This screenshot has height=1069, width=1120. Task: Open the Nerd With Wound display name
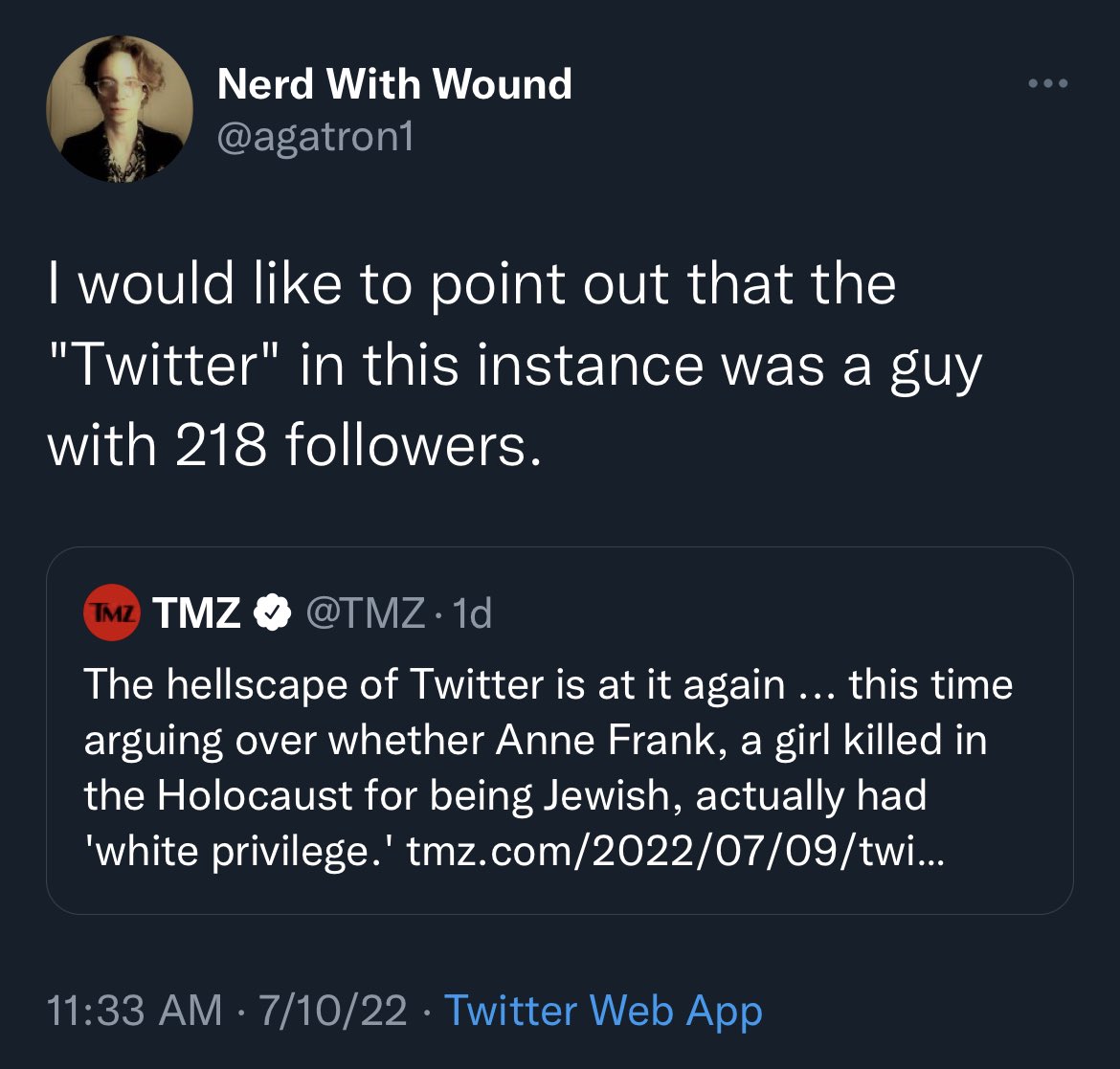pos(394,84)
